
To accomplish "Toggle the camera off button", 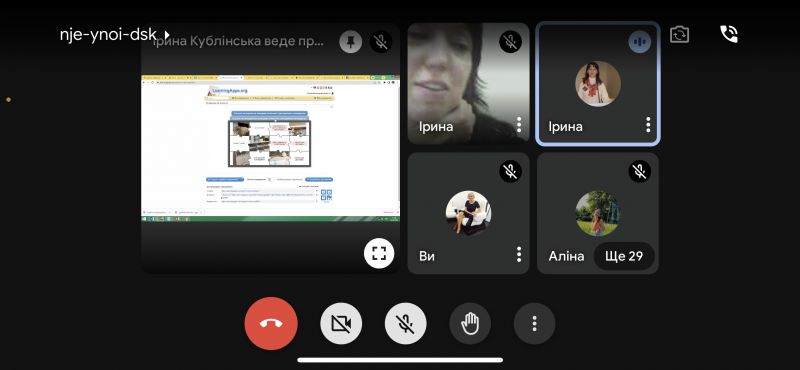I will (341, 324).
